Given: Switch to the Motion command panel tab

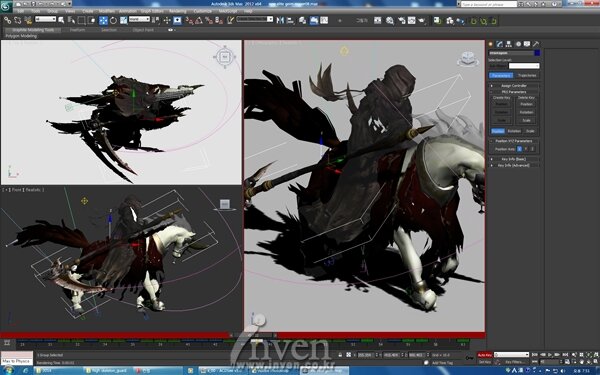Looking at the screenshot, I should pyautogui.click(x=518, y=44).
